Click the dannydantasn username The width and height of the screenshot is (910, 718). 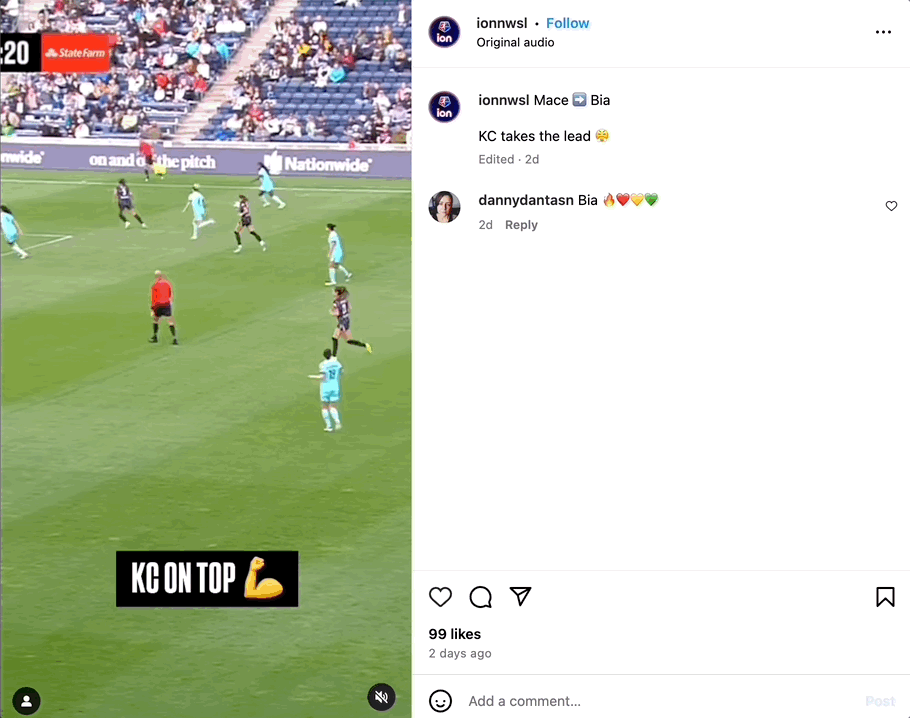coord(526,200)
